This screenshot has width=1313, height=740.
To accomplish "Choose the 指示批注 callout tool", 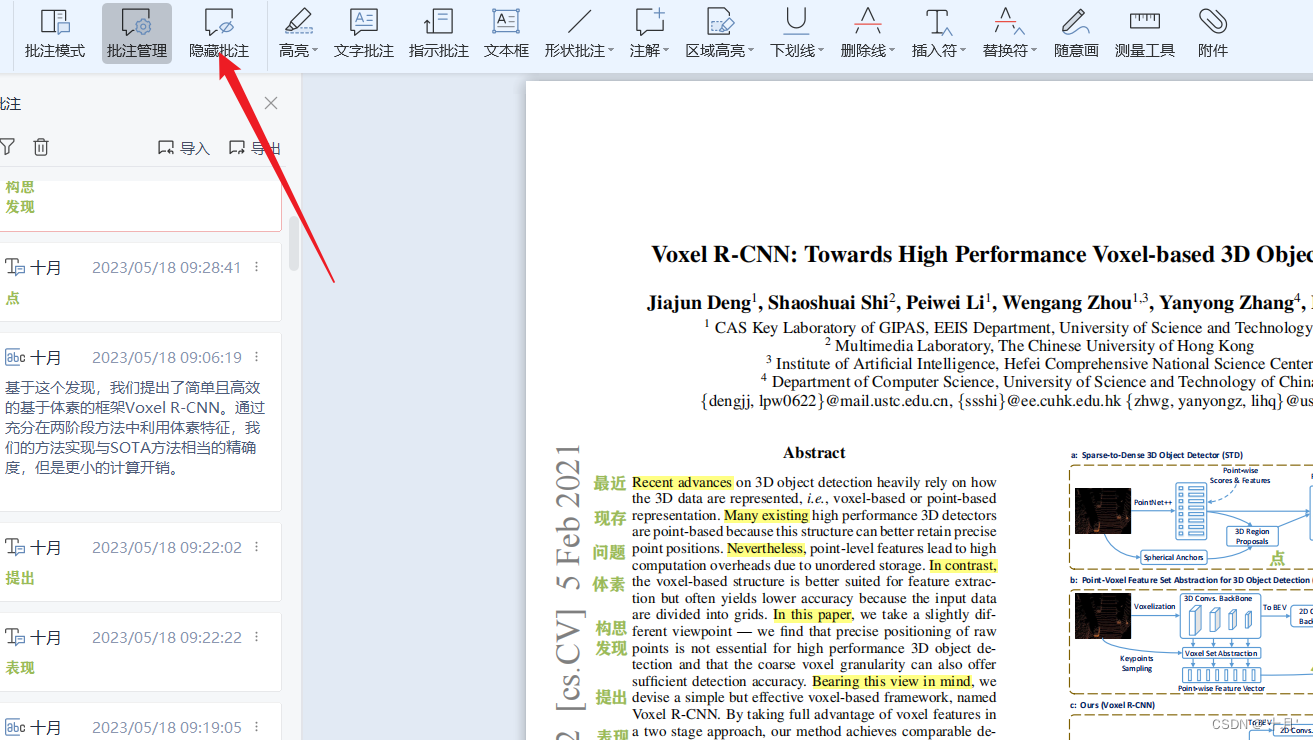I will pos(439,33).
